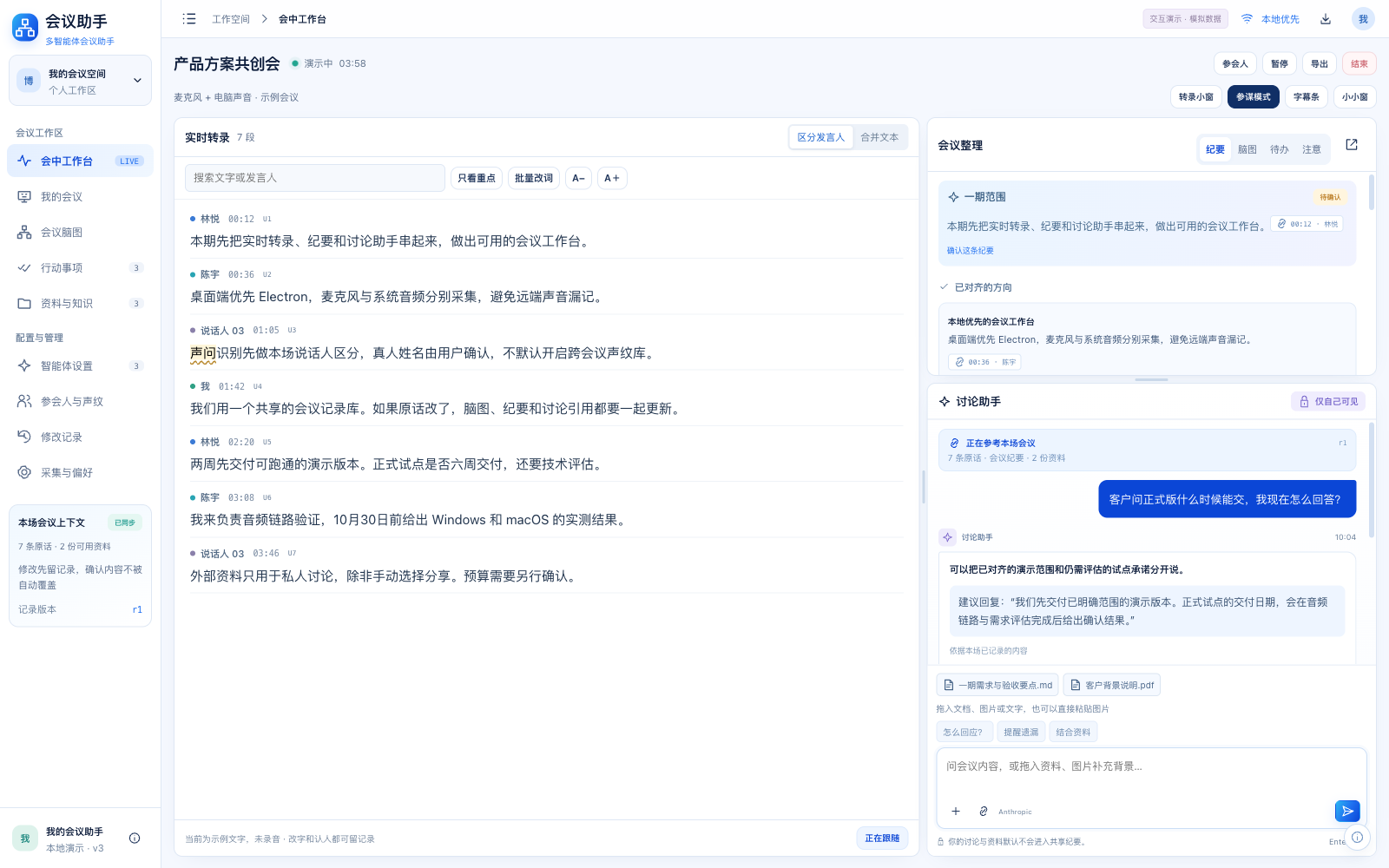Expand the 我的会议空间 workspace dropdown
This screenshot has width=1389, height=868.
point(80,81)
